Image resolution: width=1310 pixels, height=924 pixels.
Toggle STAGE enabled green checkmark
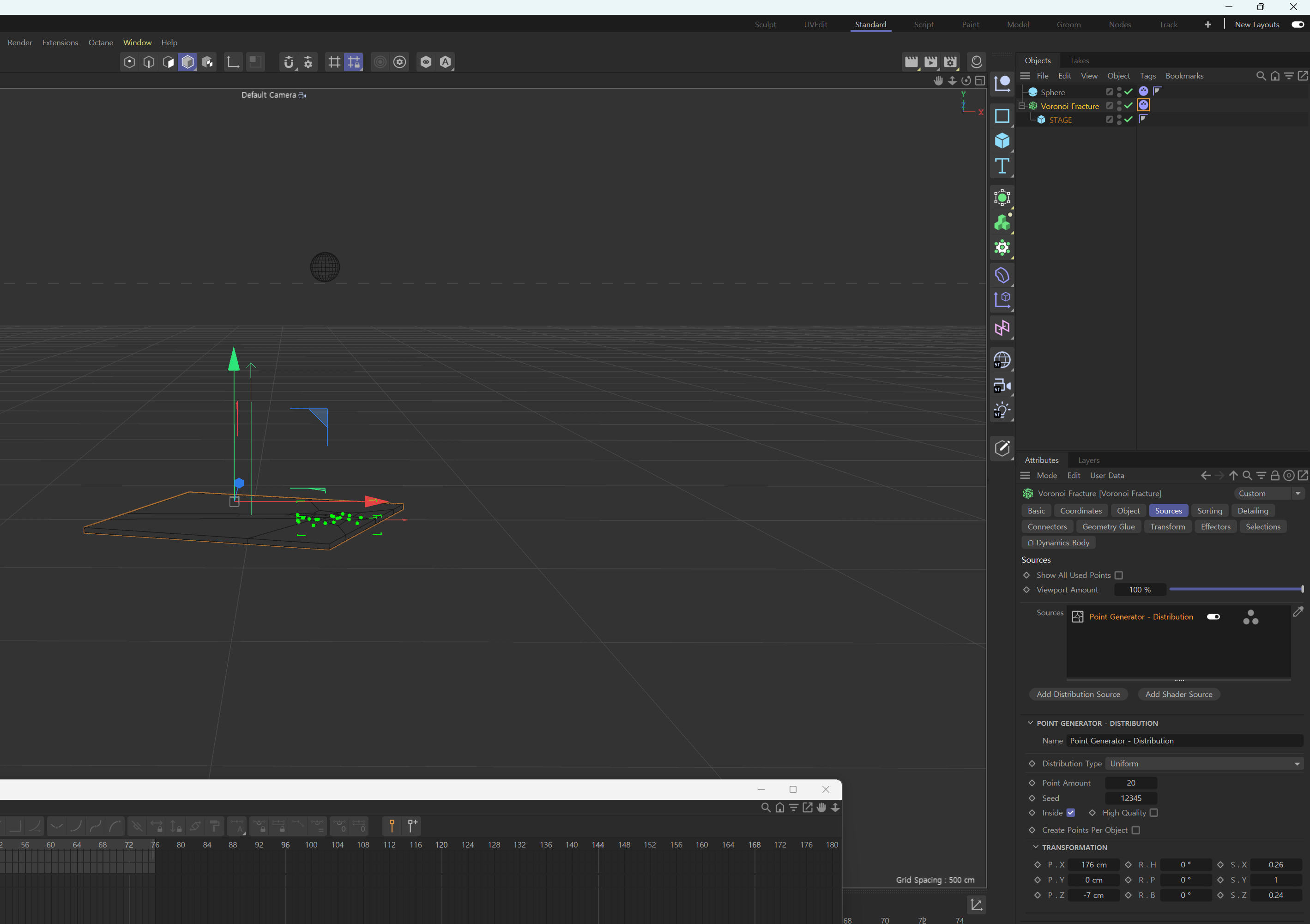[1129, 119]
